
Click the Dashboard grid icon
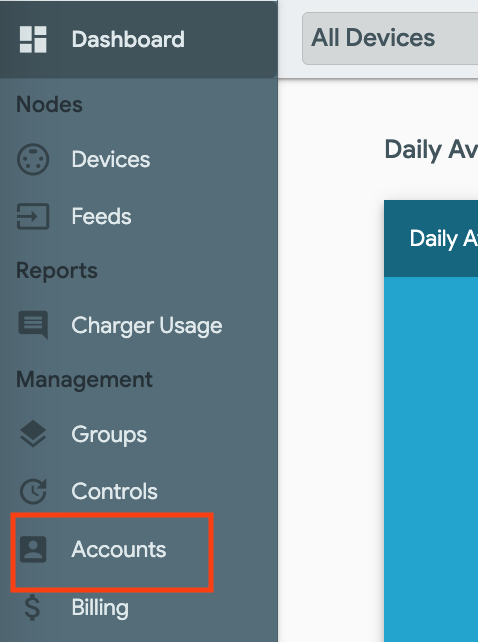point(33,39)
